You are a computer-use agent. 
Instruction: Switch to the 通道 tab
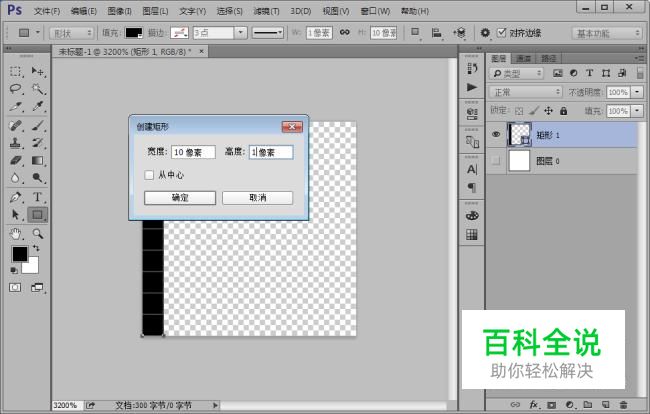pyautogui.click(x=524, y=58)
